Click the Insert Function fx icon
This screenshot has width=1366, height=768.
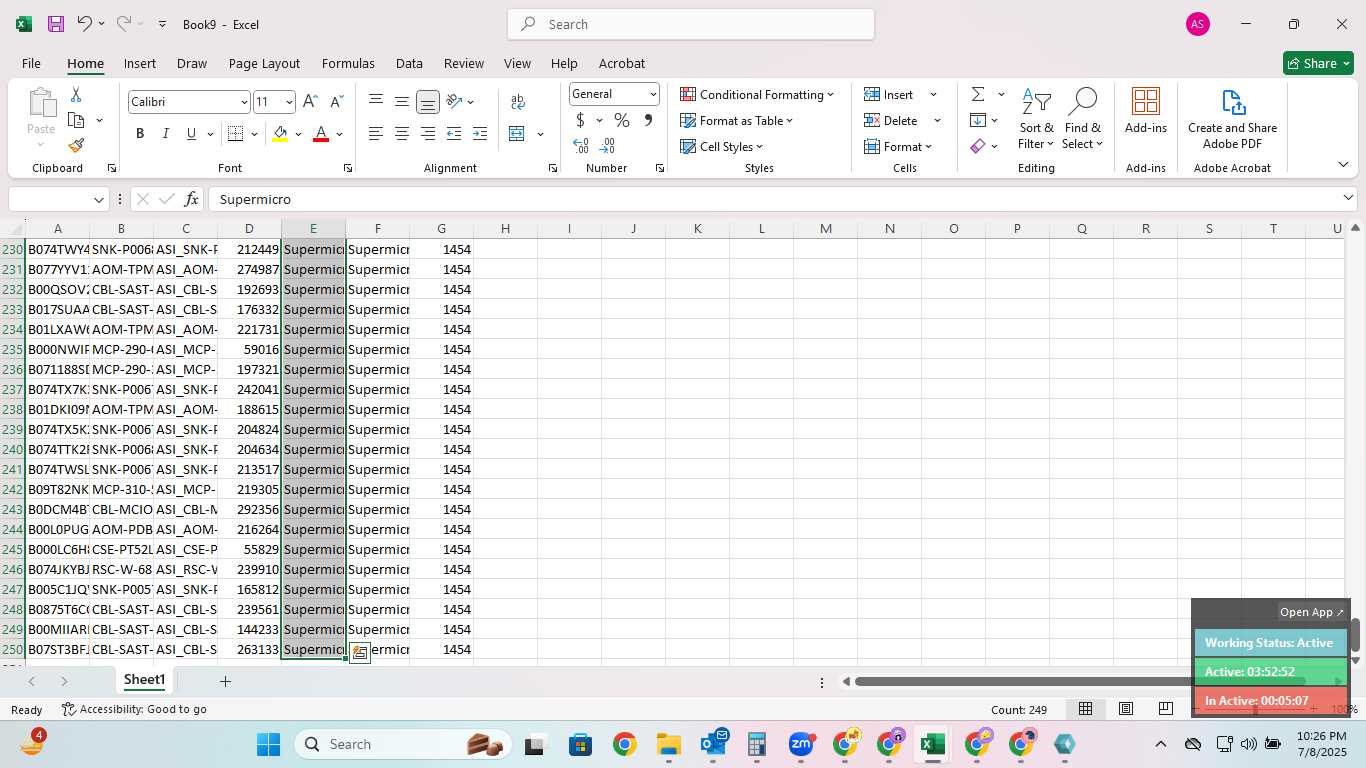192,199
